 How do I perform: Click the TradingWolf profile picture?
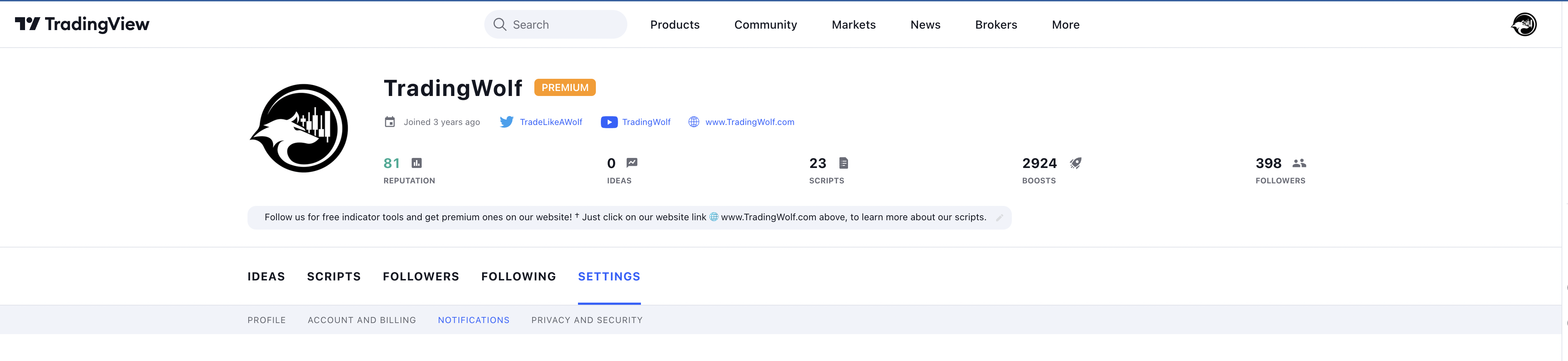pyautogui.click(x=299, y=128)
